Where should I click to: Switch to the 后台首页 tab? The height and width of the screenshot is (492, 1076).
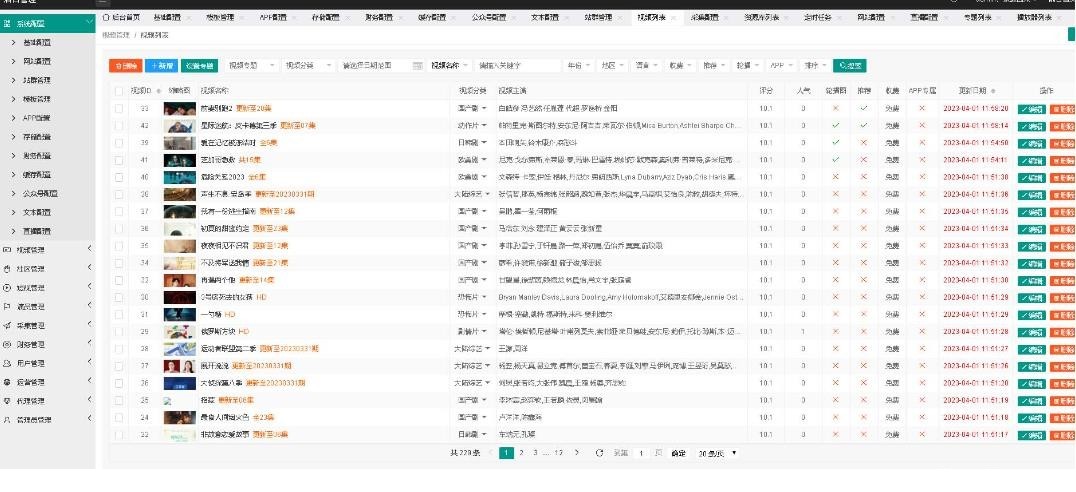coord(121,17)
